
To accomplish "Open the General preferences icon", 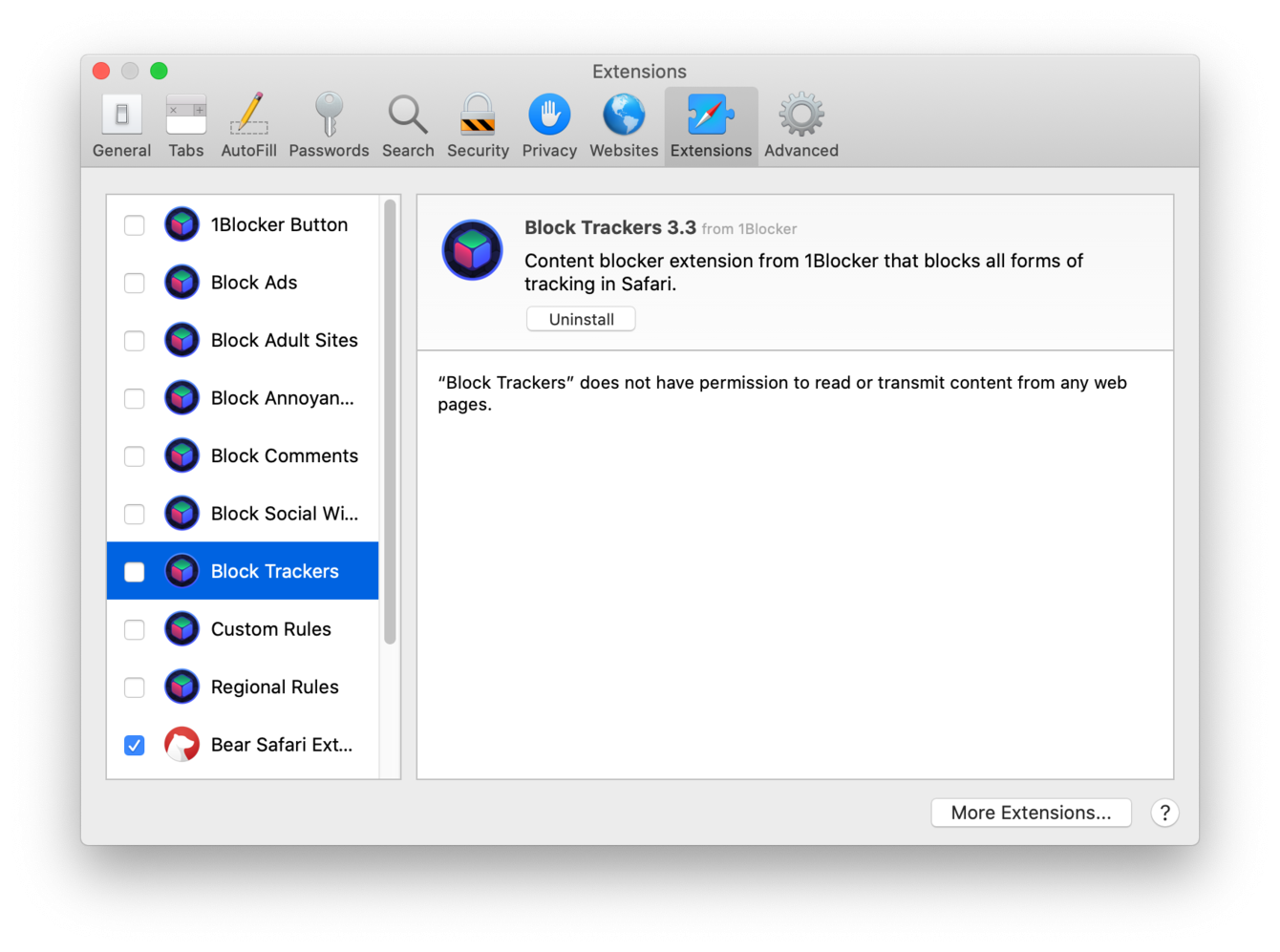I will [x=121, y=116].
